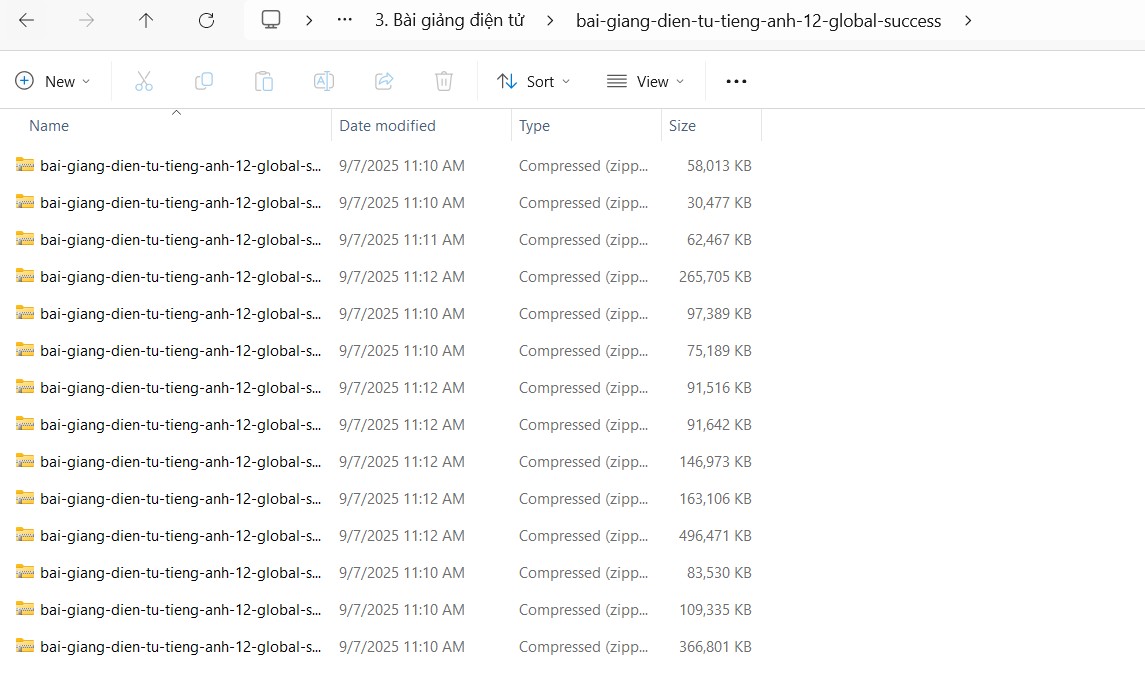The width and height of the screenshot is (1145, 680).
Task: Click the breadcrumb ellipsis to show hidden path
Action: tap(344, 19)
